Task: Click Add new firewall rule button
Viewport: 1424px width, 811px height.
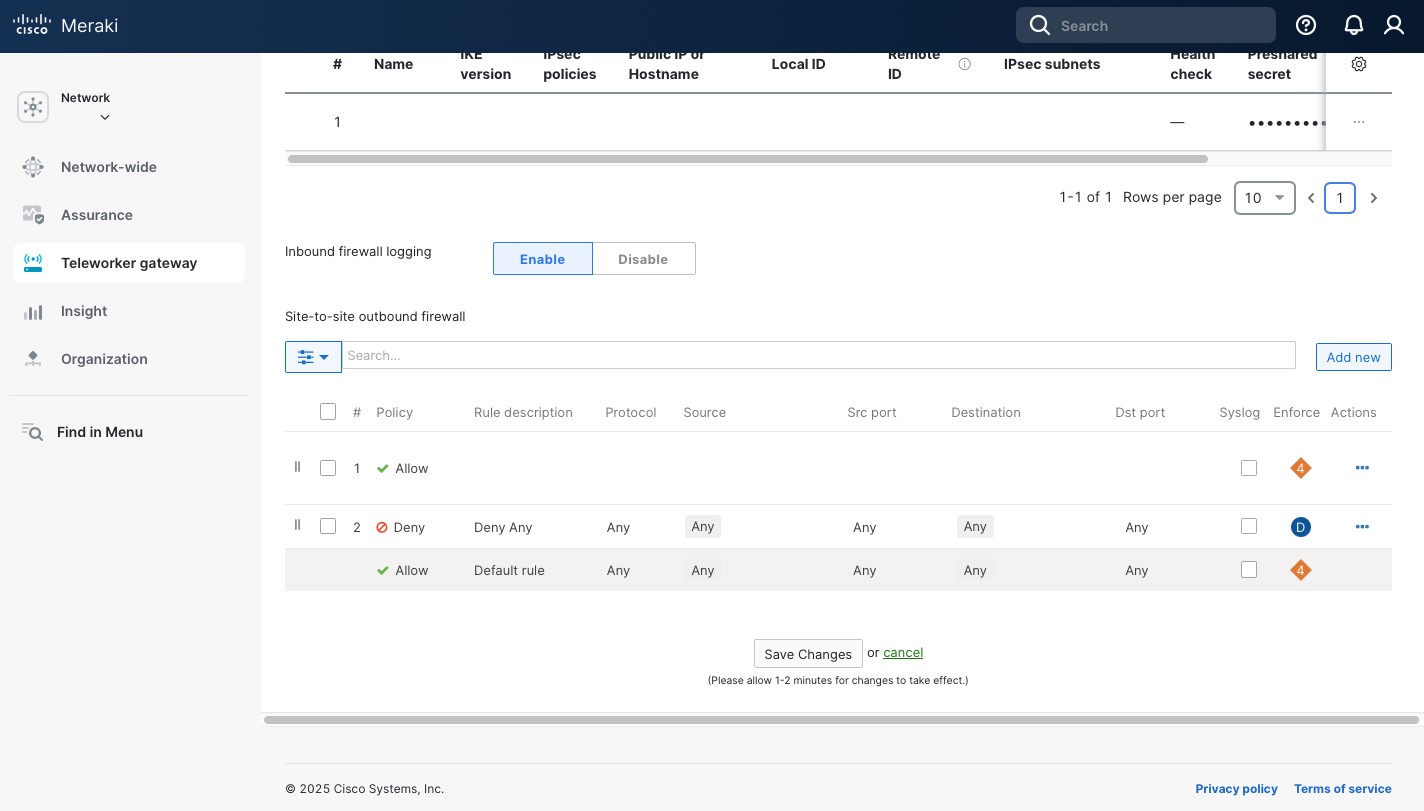Action: point(1353,357)
